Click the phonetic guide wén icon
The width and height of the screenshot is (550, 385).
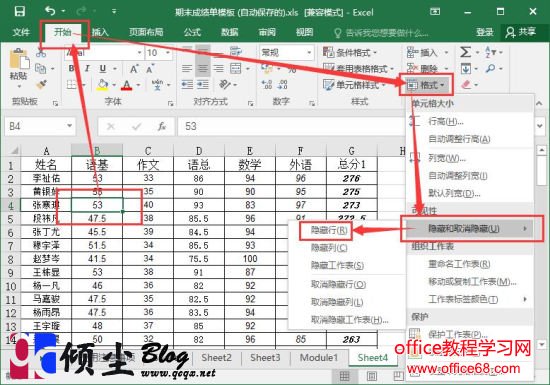tap(157, 85)
